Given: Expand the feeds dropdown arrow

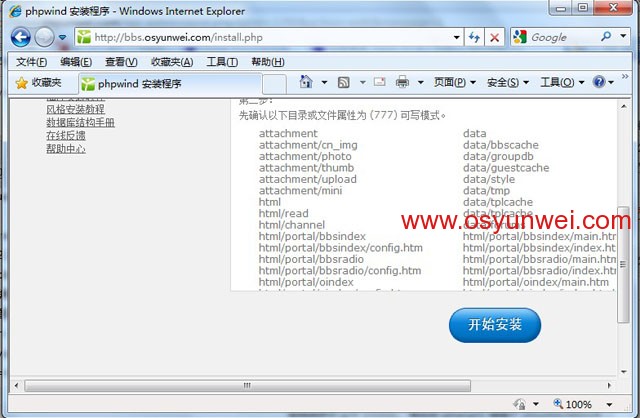Looking at the screenshot, I should click(362, 82).
